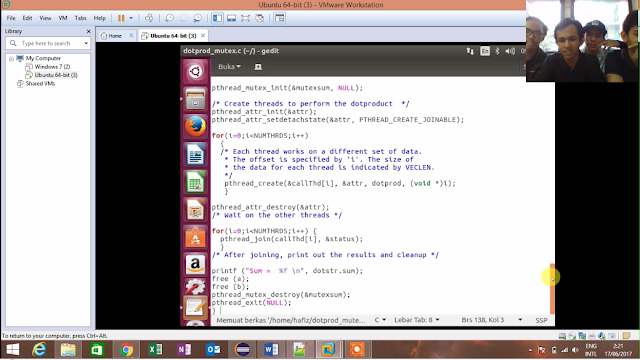Screen dimensions: 640x360
Task: Open Excel from the taskbar
Action: tap(155, 350)
